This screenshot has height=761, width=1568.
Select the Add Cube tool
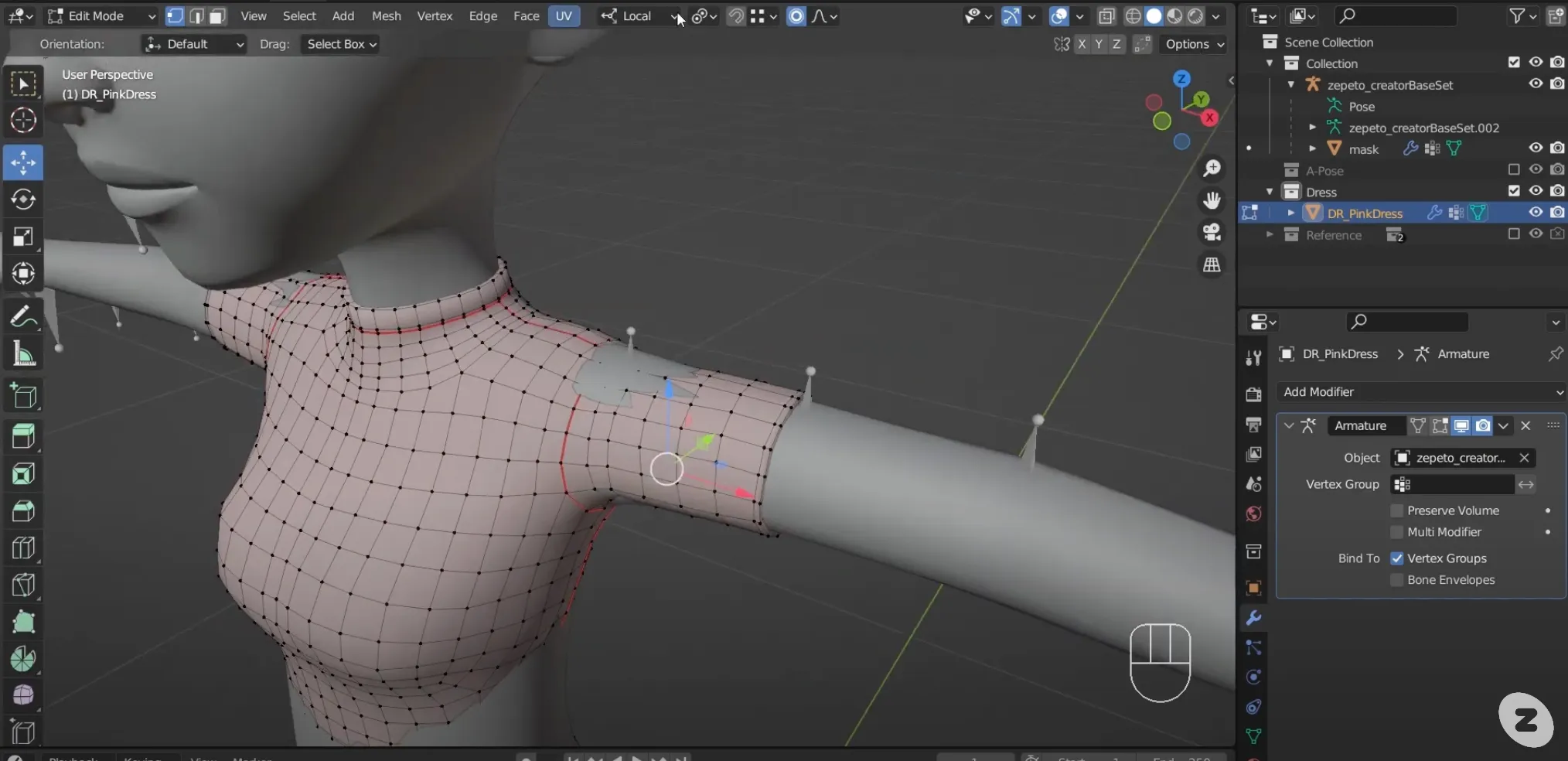tap(23, 396)
